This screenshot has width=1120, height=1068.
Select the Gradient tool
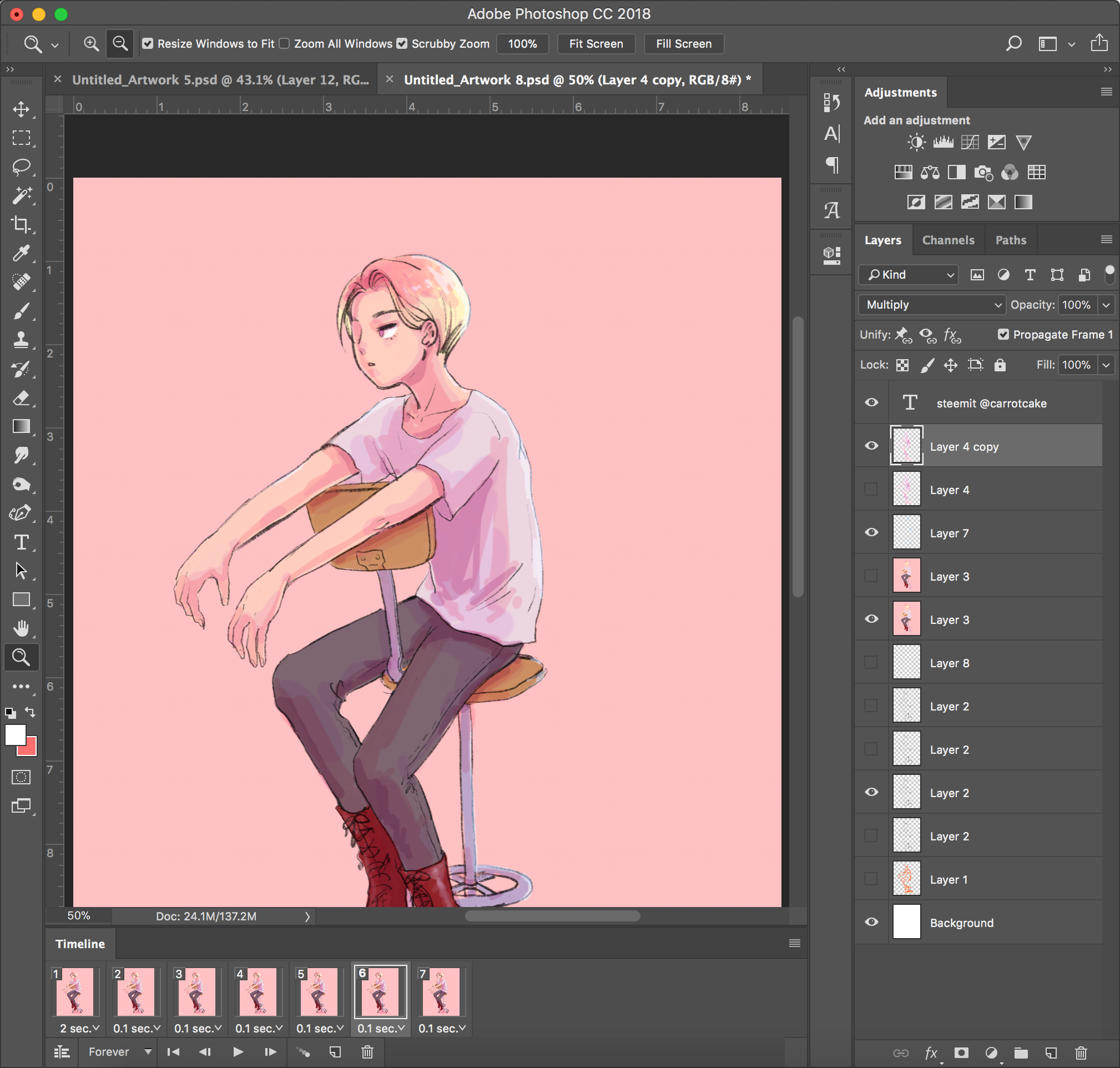pyautogui.click(x=22, y=427)
